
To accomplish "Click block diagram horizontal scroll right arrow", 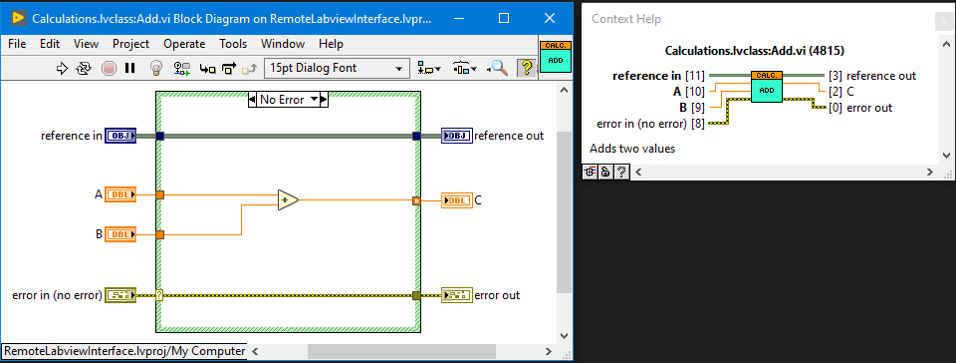I will pyautogui.click(x=549, y=352).
